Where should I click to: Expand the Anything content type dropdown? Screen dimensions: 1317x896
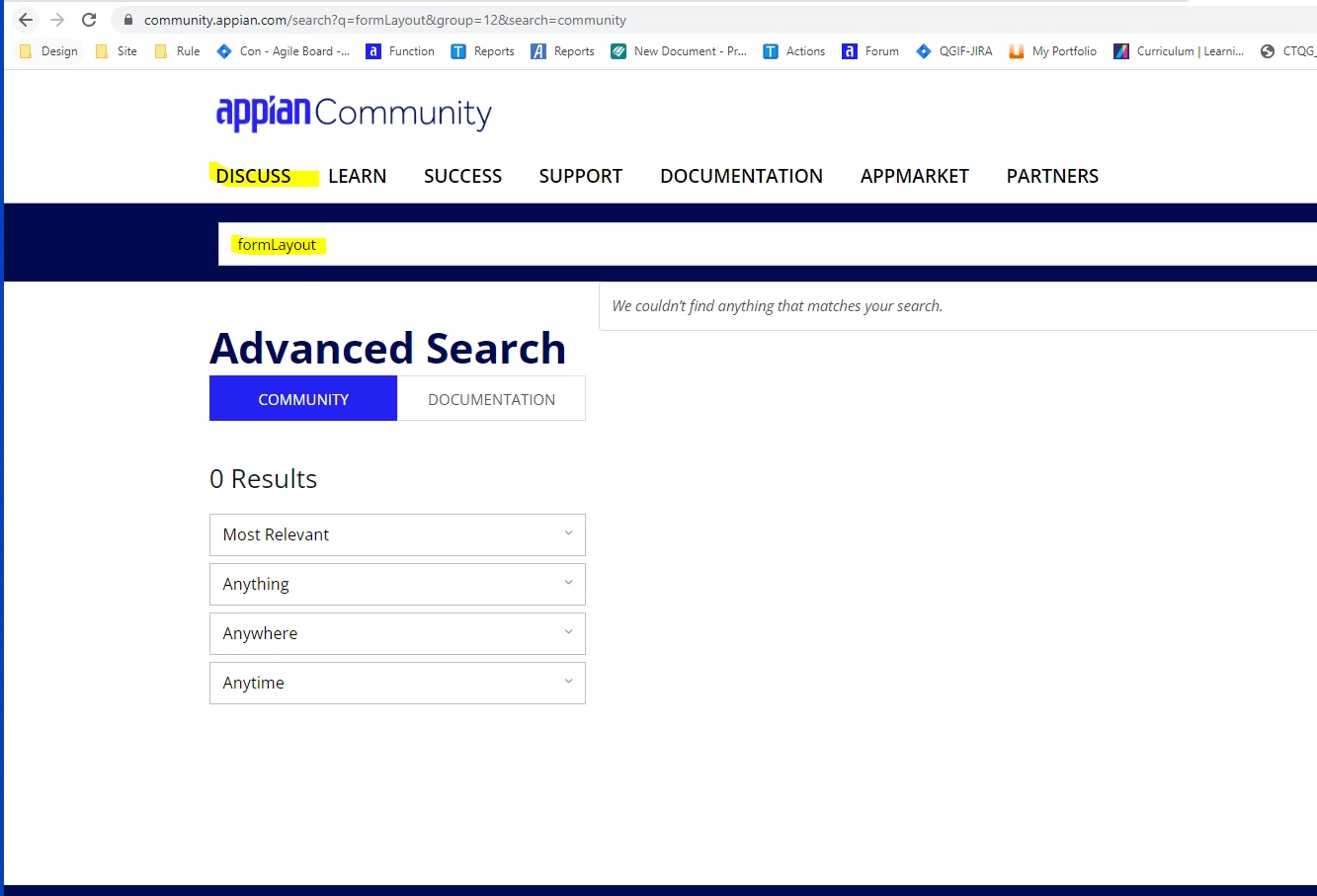pyautogui.click(x=397, y=584)
